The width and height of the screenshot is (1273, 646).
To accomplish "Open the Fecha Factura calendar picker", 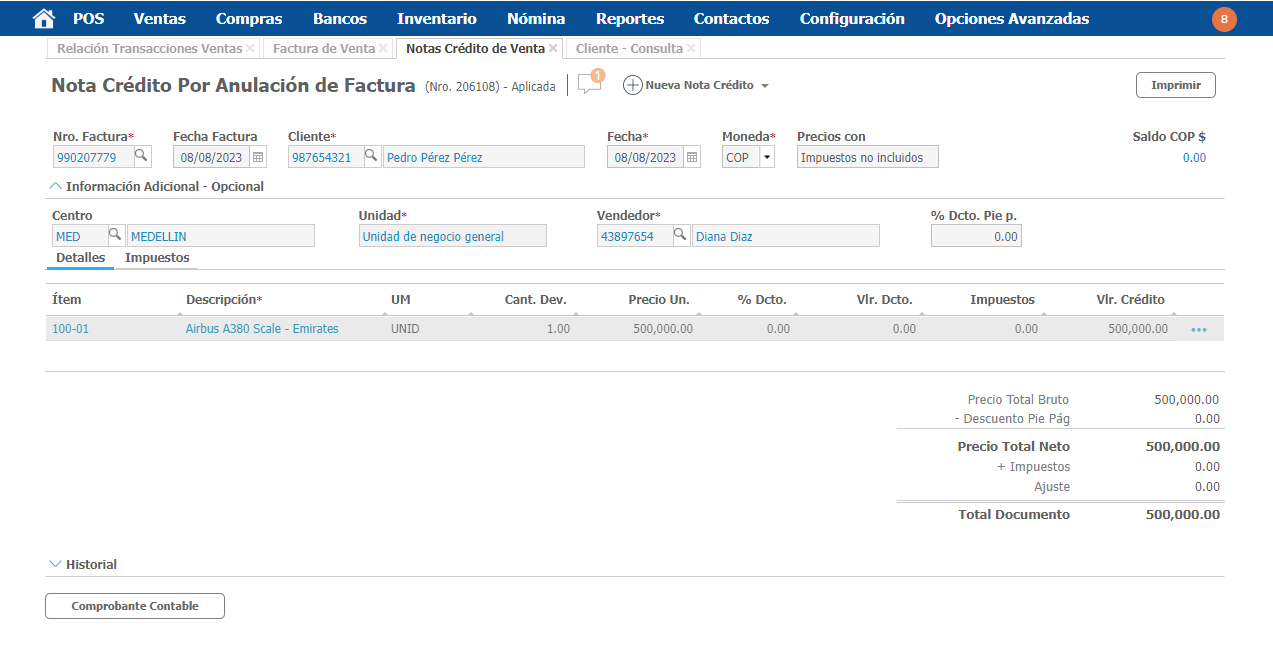I will 258,157.
